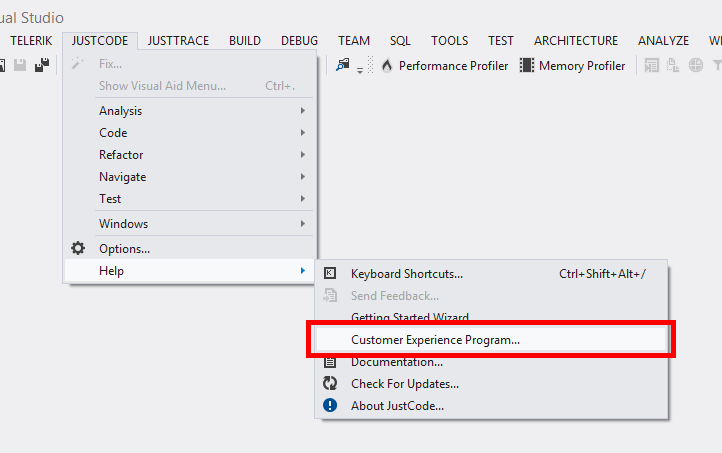Image resolution: width=722 pixels, height=453 pixels.
Task: Choose Send Feedback... entry
Action: 491,296
